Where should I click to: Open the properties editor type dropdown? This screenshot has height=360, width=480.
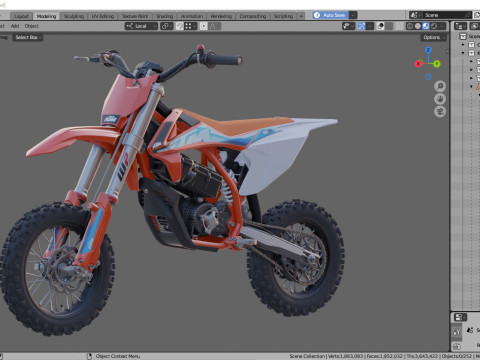[x=460, y=317]
